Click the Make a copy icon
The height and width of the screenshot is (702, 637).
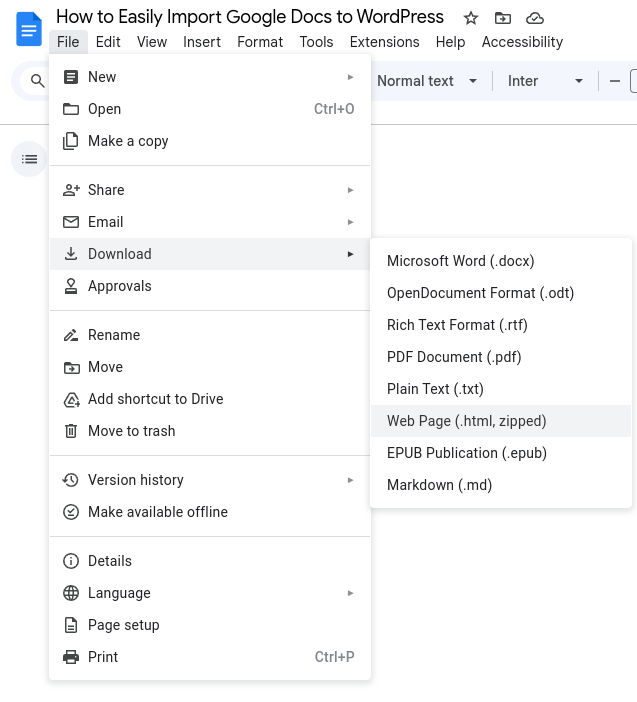tap(71, 141)
